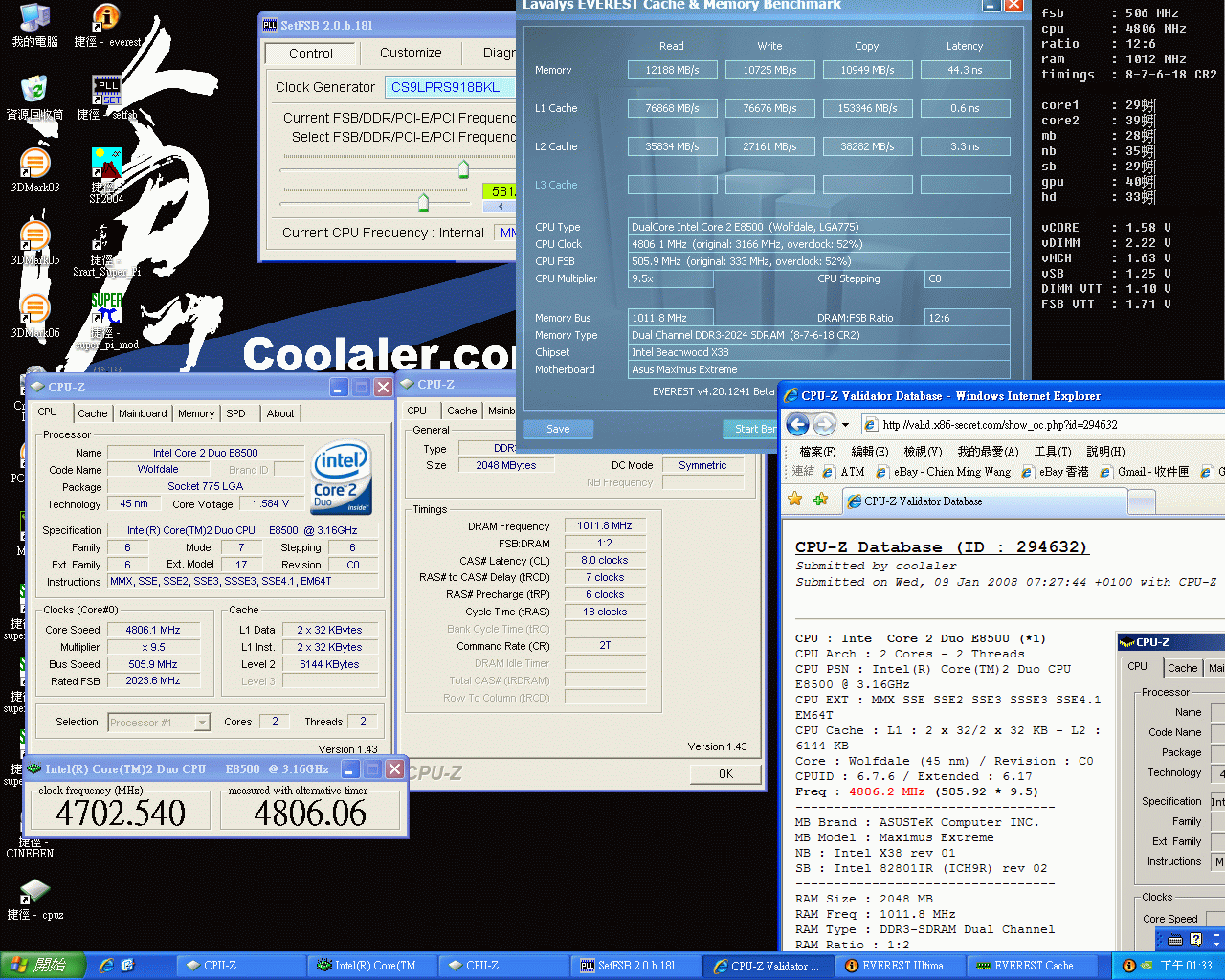Select the Recycle Bin desktop icon
The width and height of the screenshot is (1225, 980).
tap(34, 92)
